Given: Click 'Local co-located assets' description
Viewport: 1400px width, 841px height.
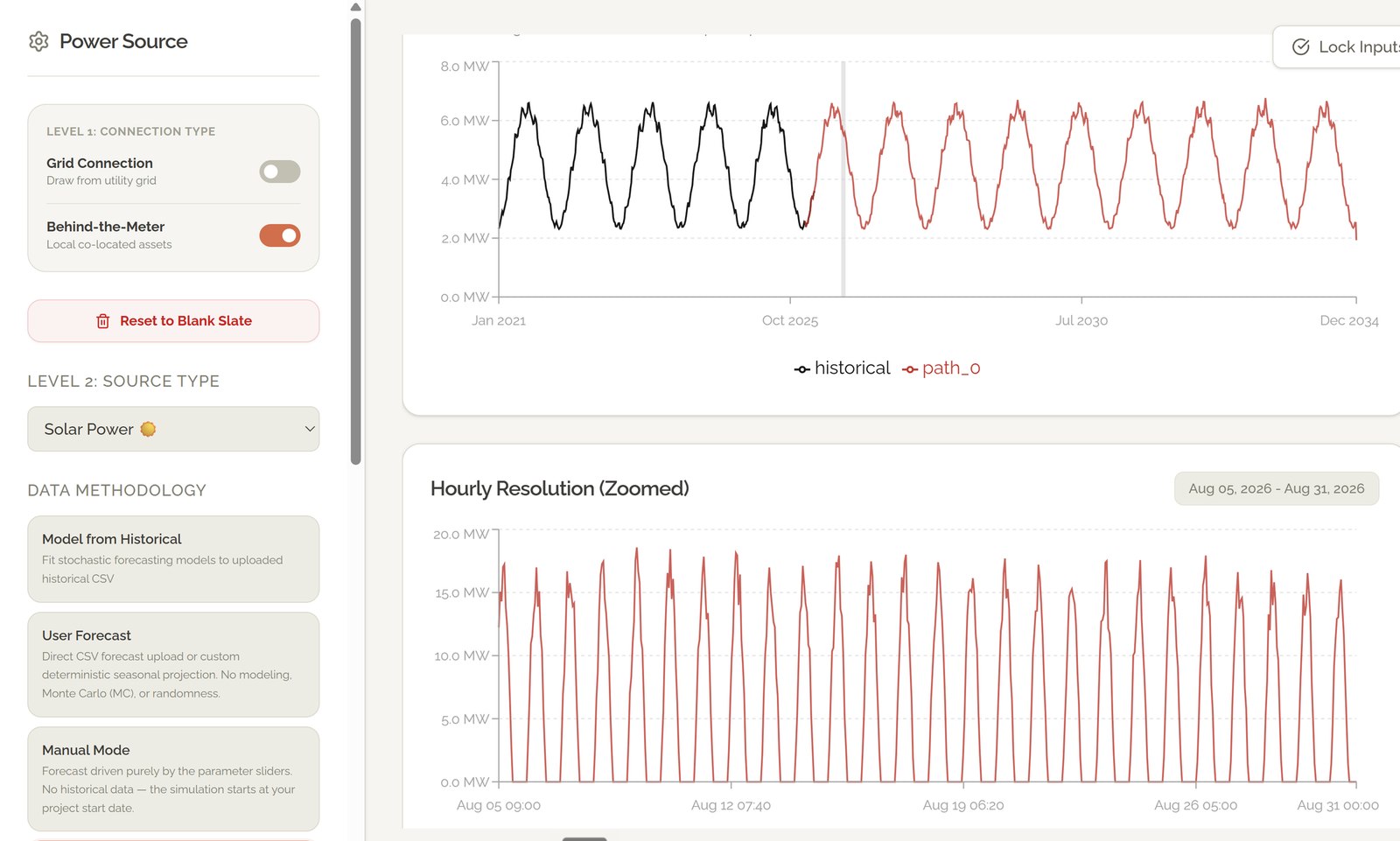Looking at the screenshot, I should click(109, 244).
